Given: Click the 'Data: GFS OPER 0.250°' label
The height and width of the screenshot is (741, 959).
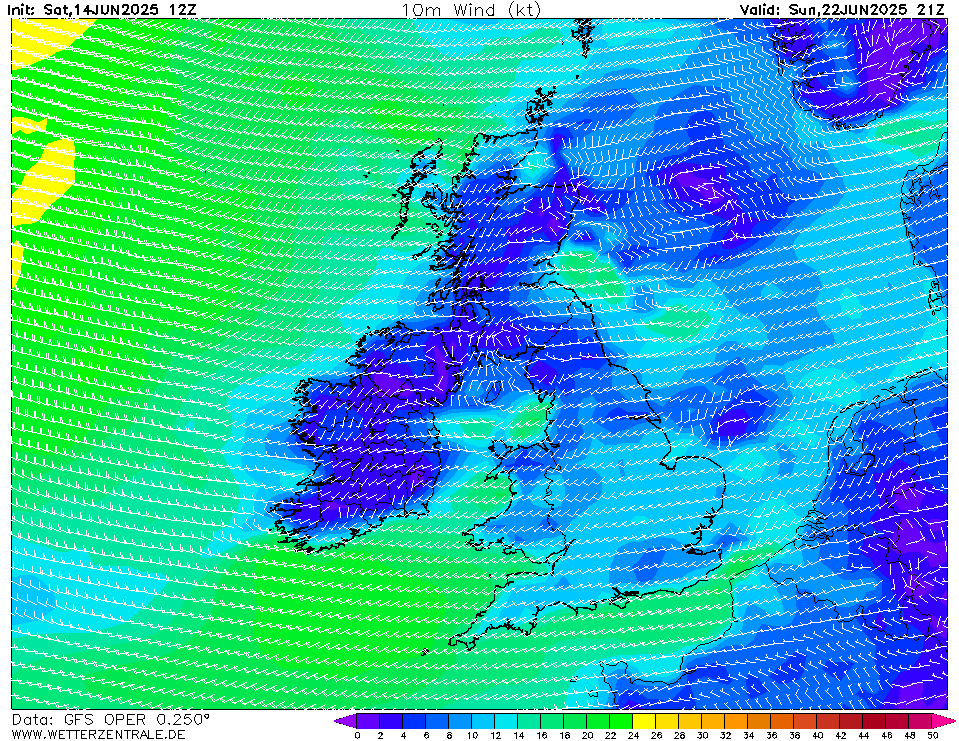Looking at the screenshot, I should click(x=110, y=720).
